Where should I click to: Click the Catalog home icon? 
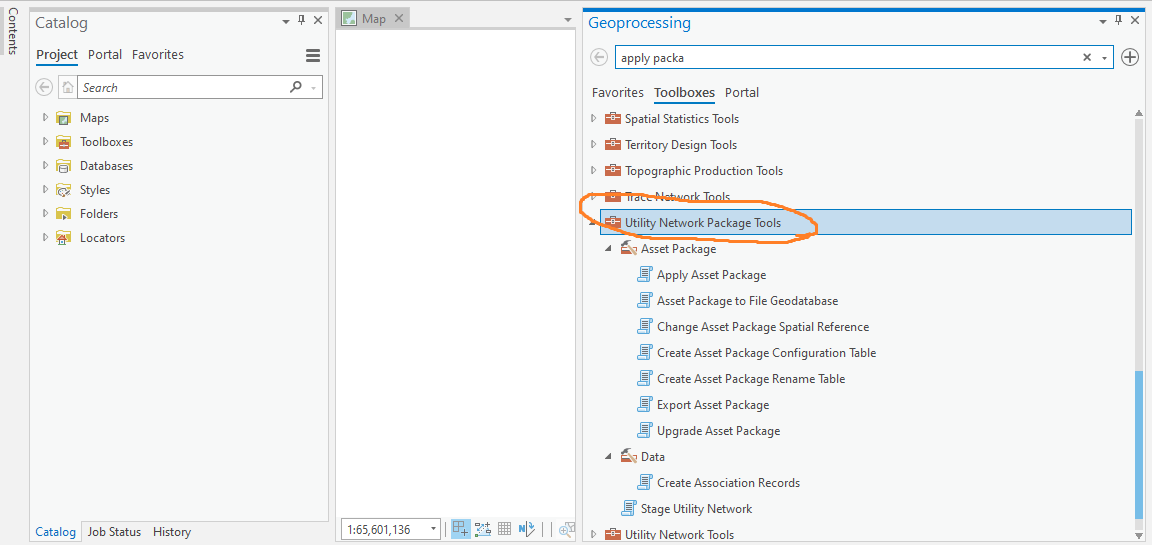(x=68, y=87)
